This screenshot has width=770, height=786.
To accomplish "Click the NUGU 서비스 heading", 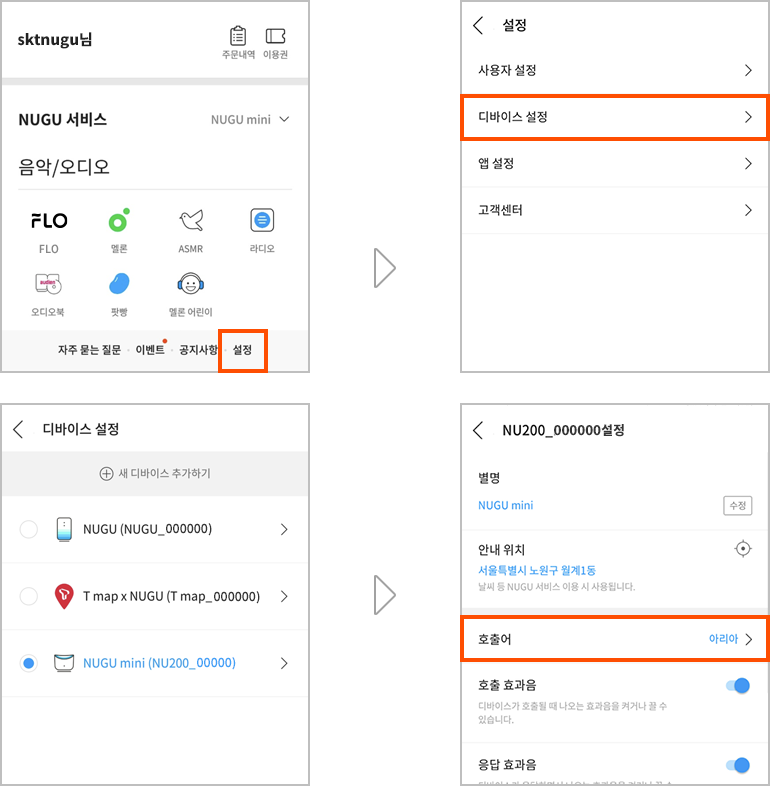I will click(x=63, y=120).
